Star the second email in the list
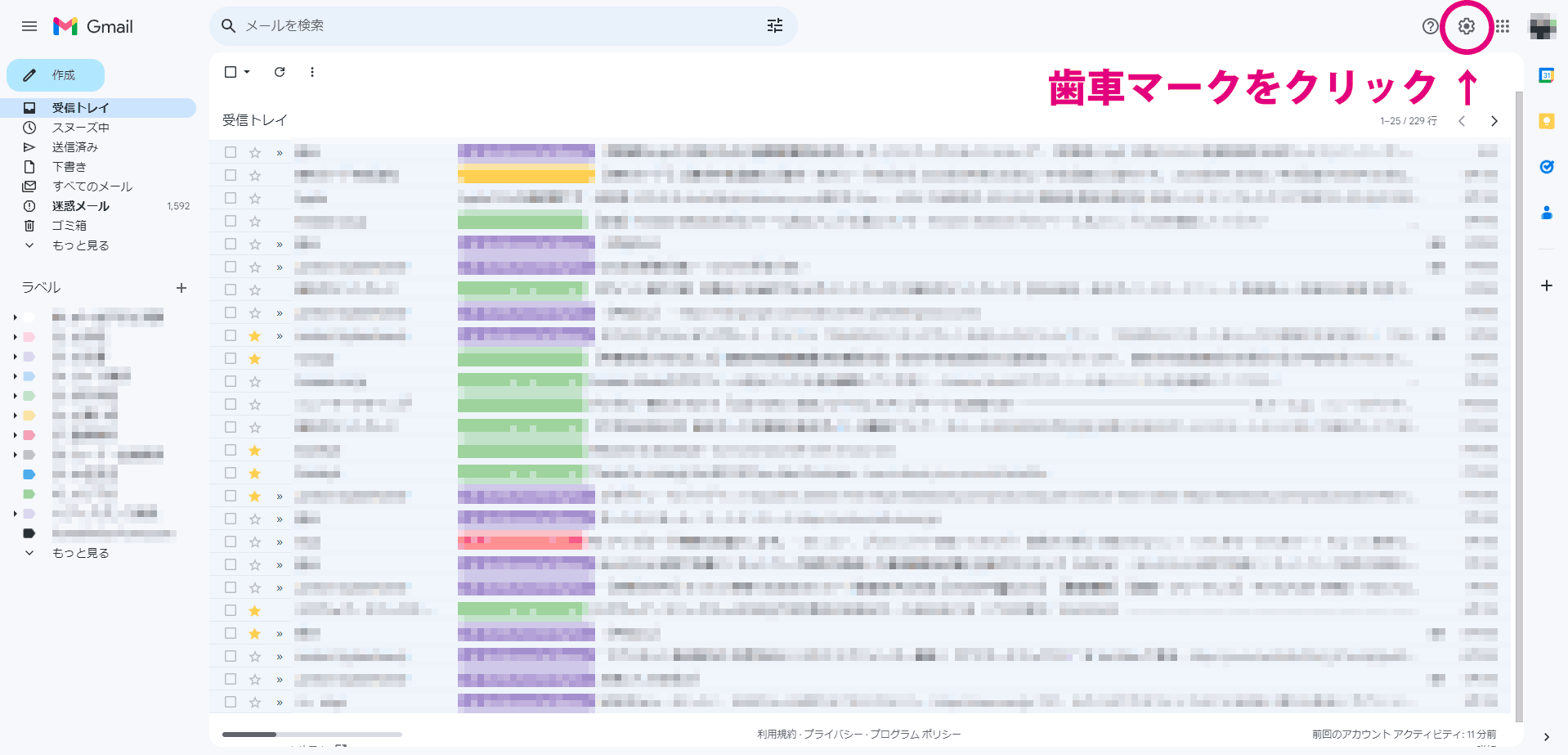 [255, 175]
